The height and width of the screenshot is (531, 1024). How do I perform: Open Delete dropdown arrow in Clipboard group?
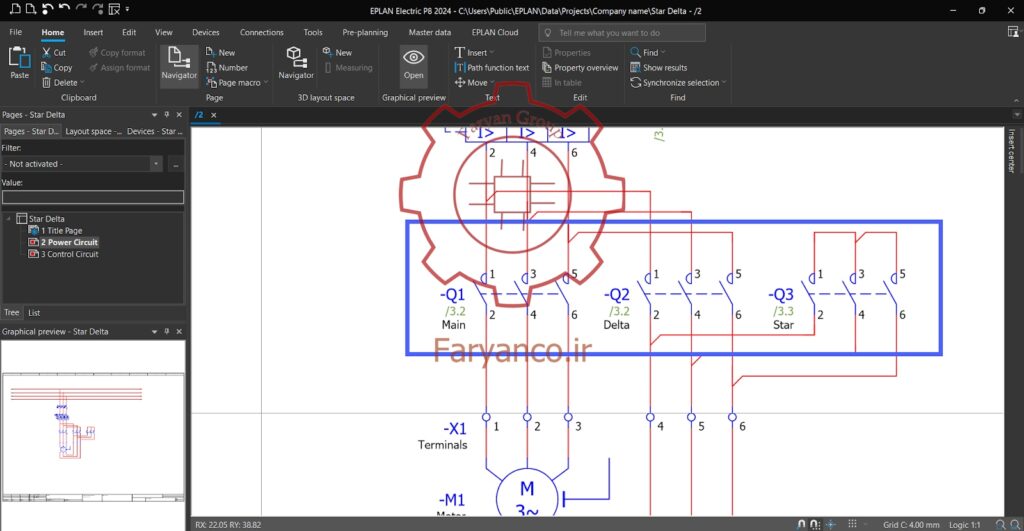(82, 83)
